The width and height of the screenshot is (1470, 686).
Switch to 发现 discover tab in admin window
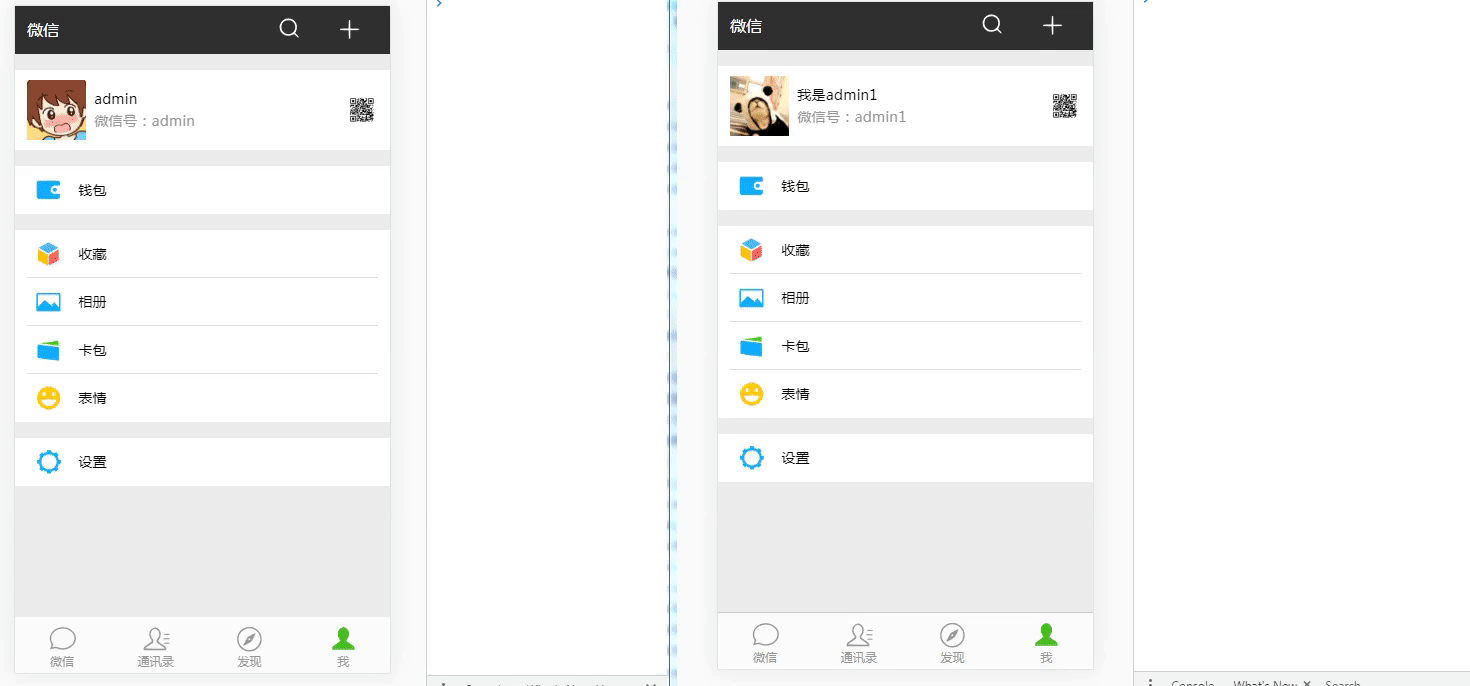[x=249, y=646]
